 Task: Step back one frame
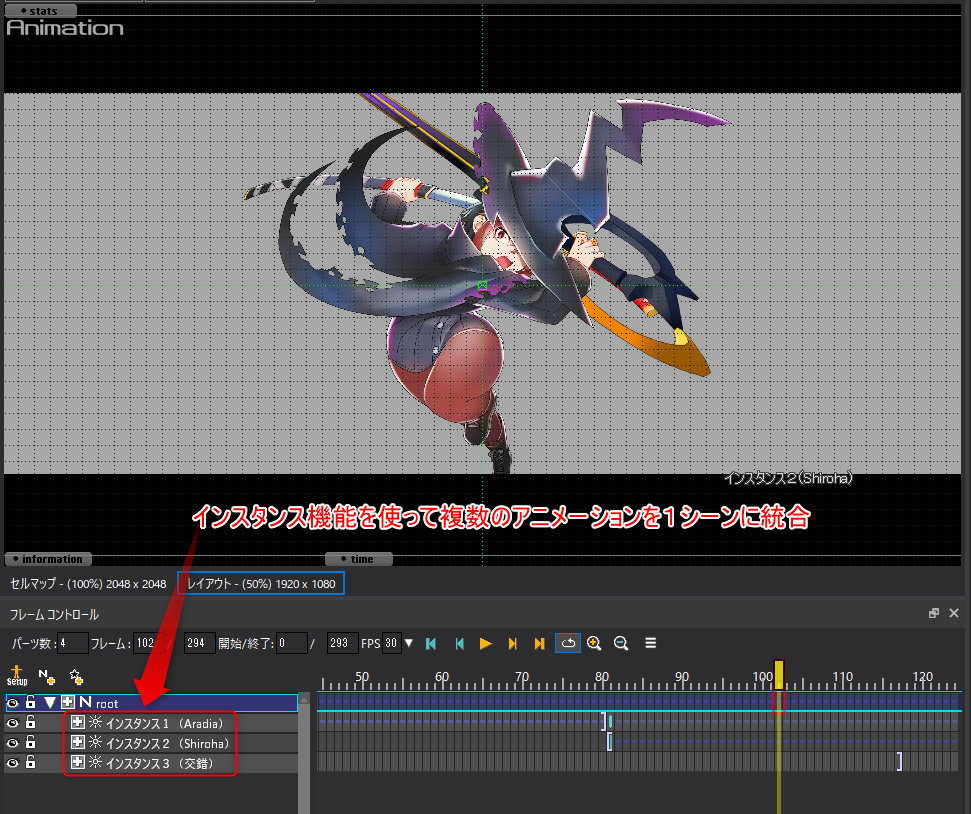[459, 643]
